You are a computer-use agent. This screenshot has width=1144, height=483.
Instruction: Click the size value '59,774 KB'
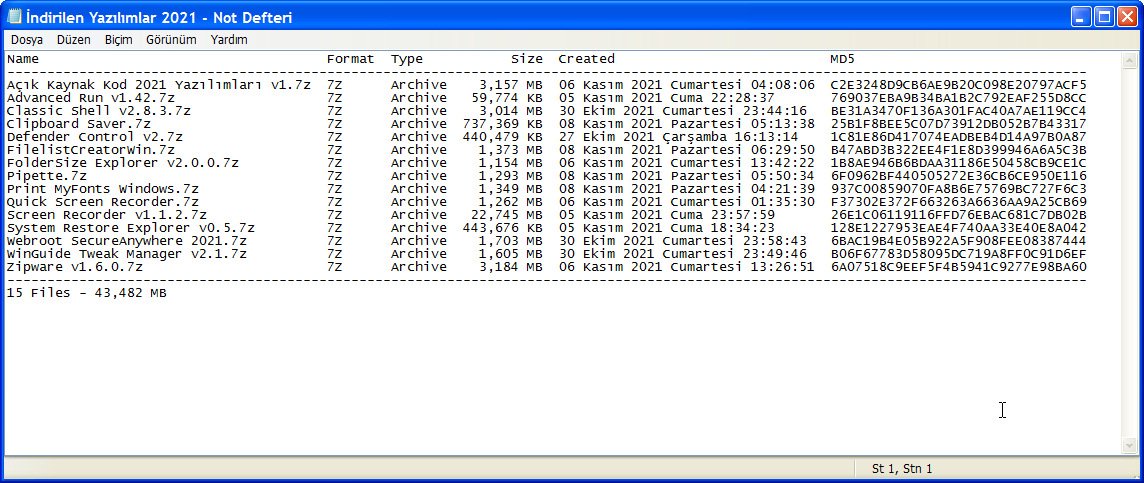(x=507, y=98)
